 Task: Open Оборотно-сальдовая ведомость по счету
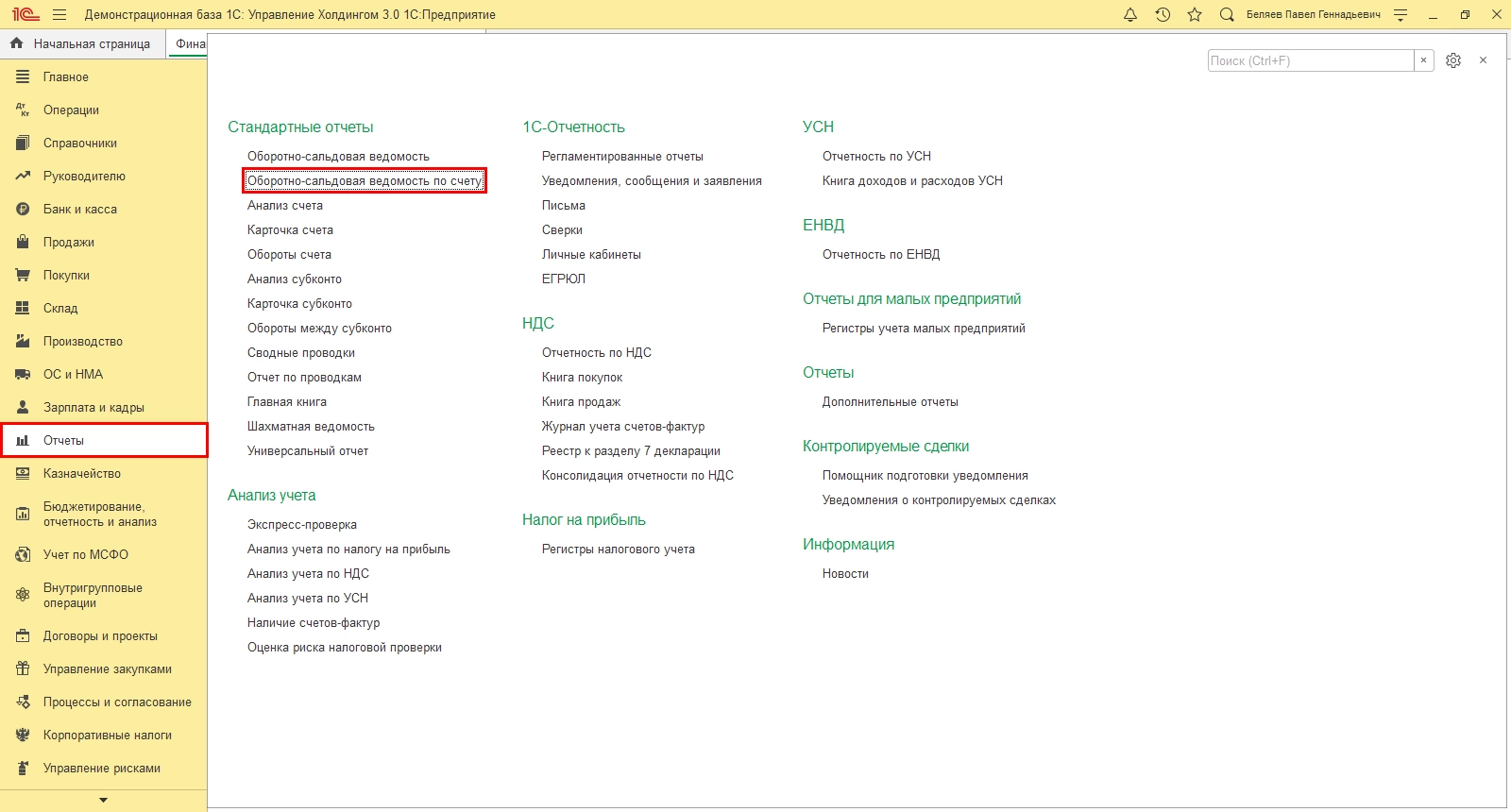pos(365,180)
